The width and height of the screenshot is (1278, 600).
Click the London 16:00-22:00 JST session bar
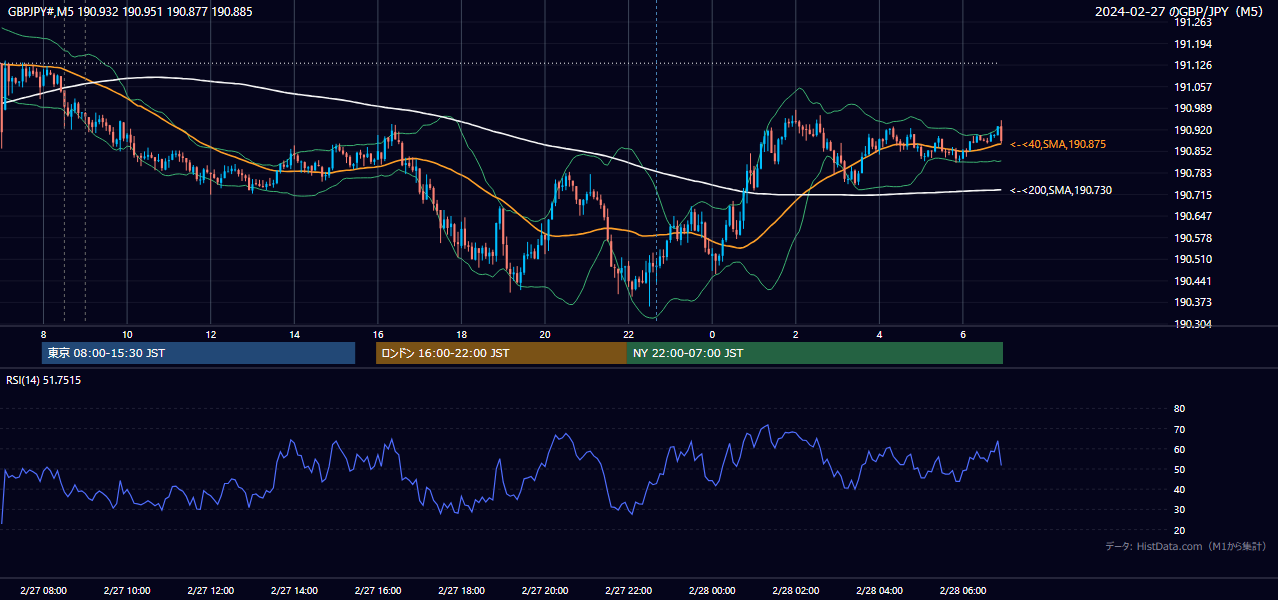[x=501, y=353]
